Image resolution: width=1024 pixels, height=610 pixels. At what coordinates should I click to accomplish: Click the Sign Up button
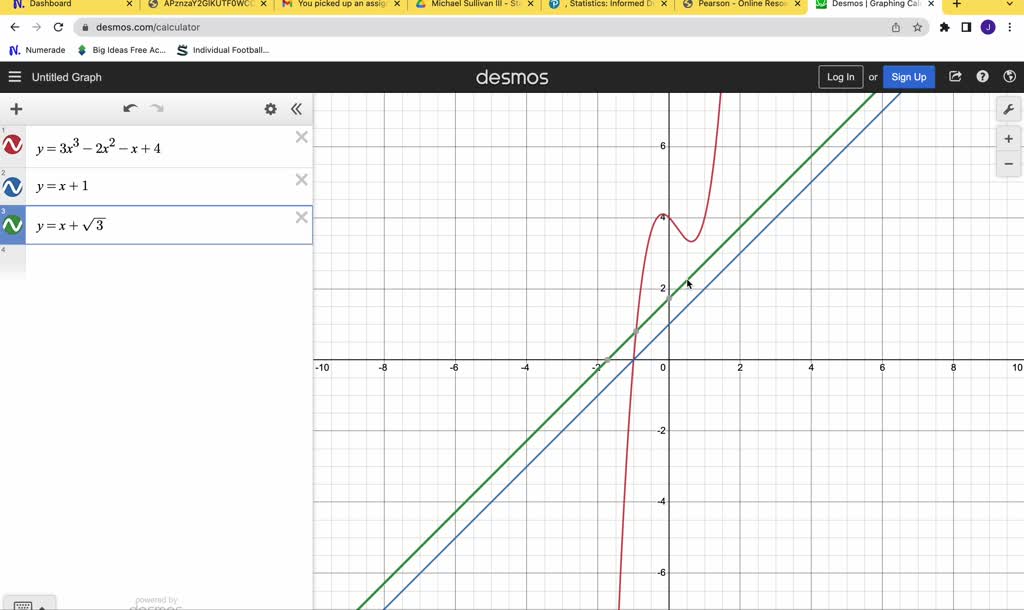tap(908, 77)
